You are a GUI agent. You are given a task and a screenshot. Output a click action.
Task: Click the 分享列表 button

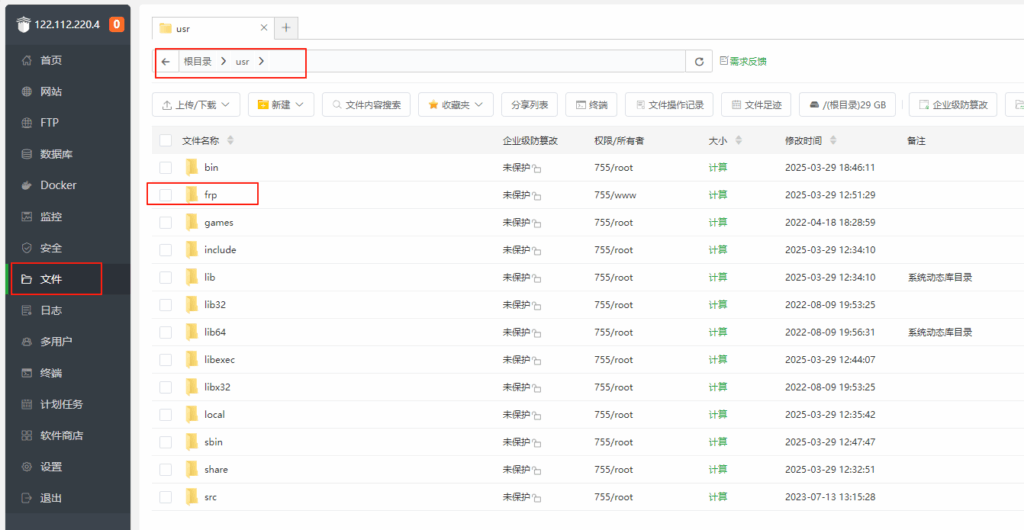529,104
